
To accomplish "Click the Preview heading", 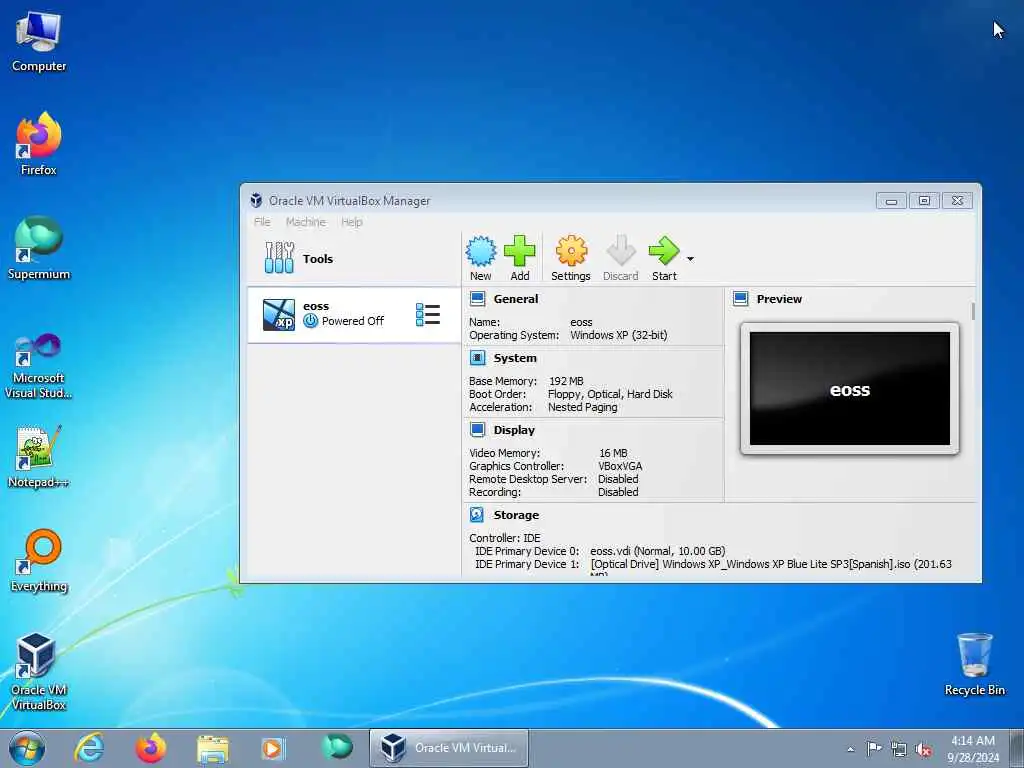I will [779, 299].
